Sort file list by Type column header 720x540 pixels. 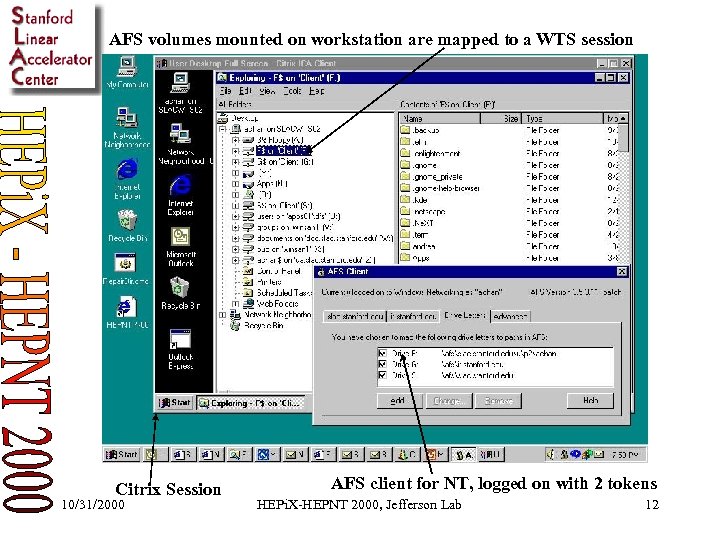(x=562, y=118)
